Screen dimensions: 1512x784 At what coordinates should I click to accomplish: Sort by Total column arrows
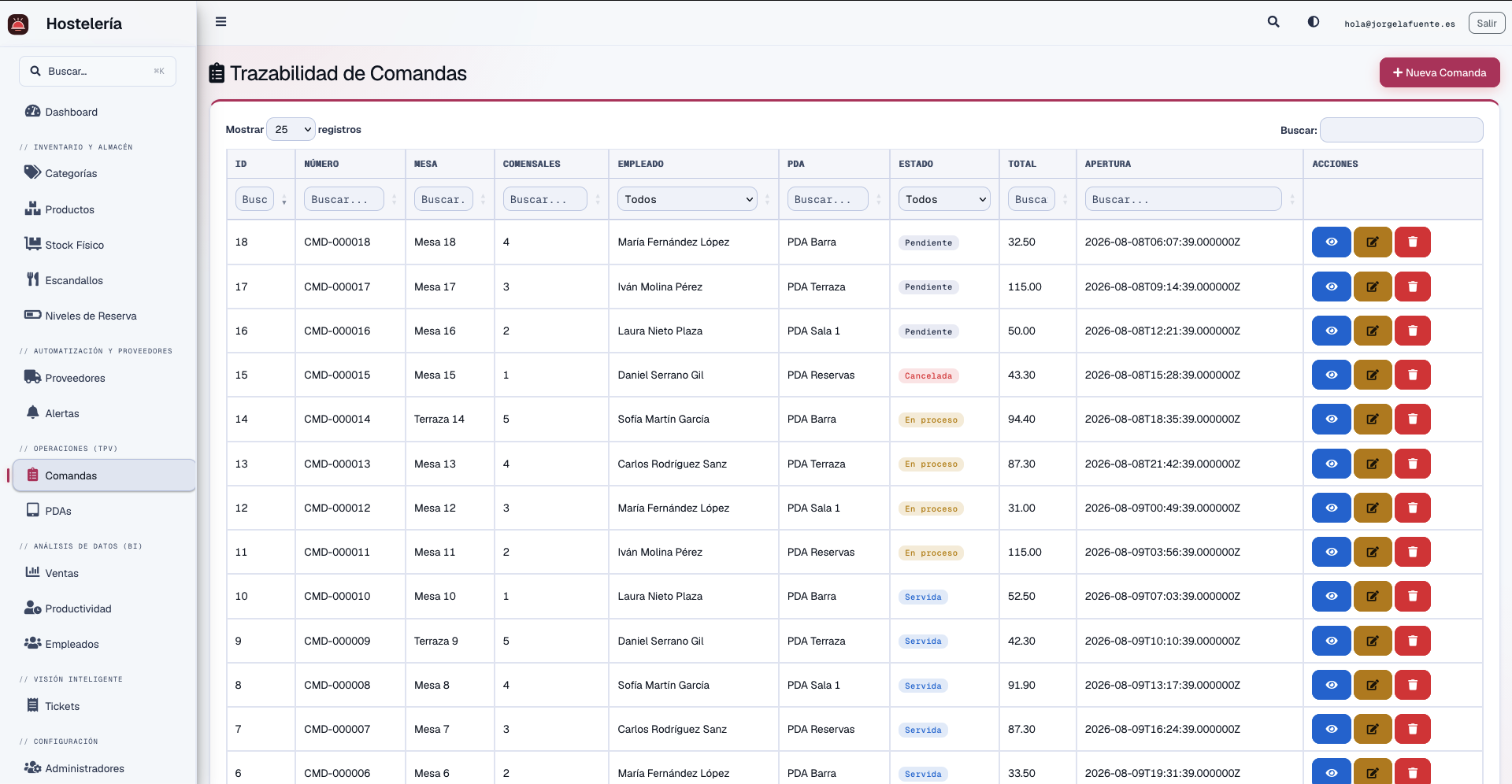click(x=1065, y=200)
